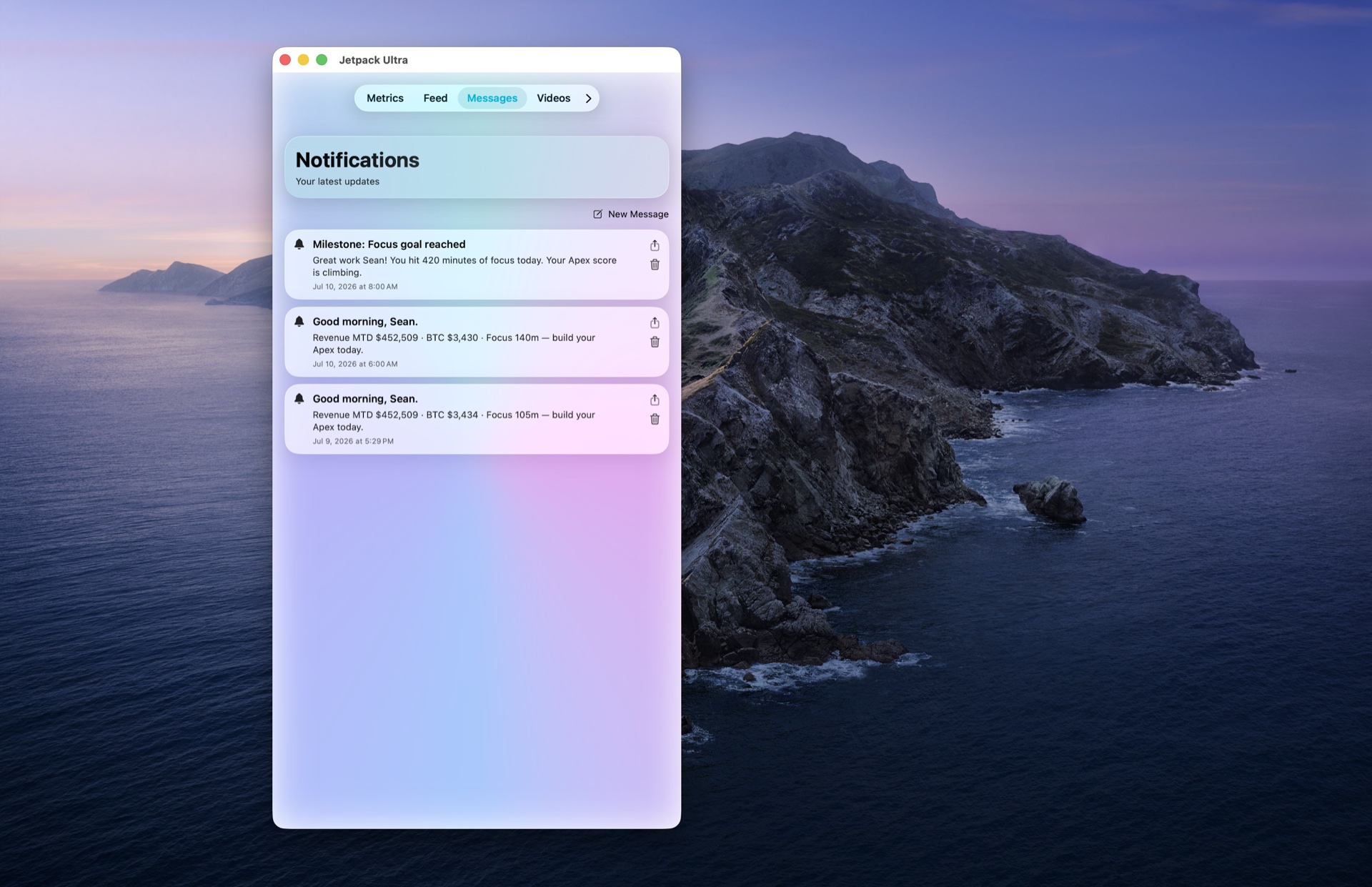Maximize the Jetpack Ultra window with green button

tap(322, 60)
